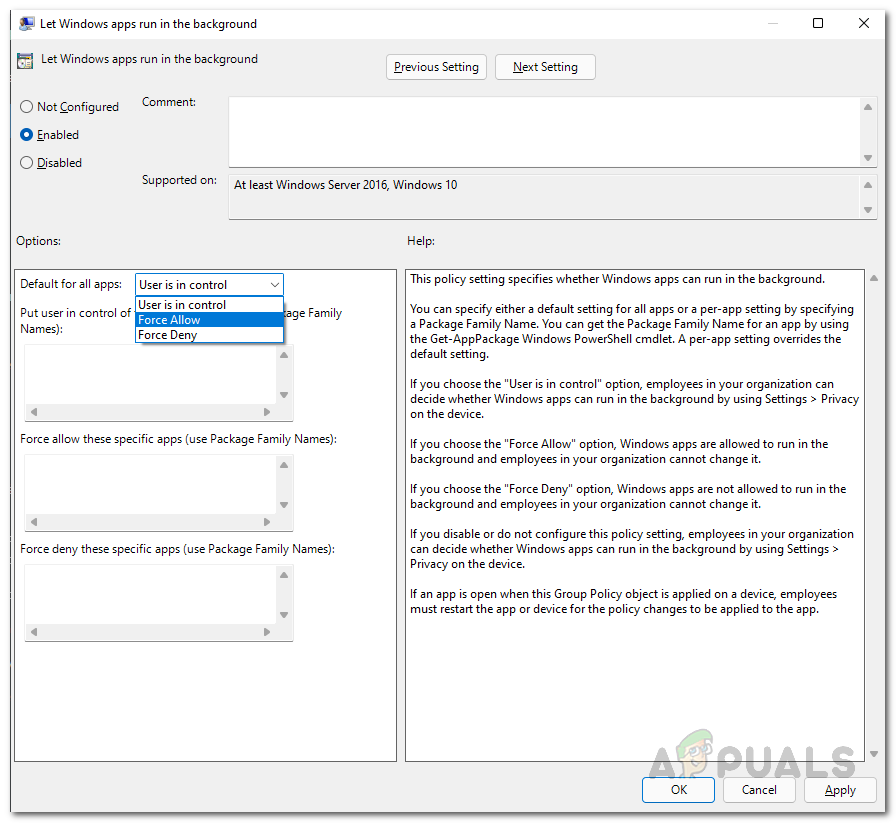Image resolution: width=896 pixels, height=823 pixels.
Task: Click the 'Default for all apps:' label
Action: coord(71,284)
